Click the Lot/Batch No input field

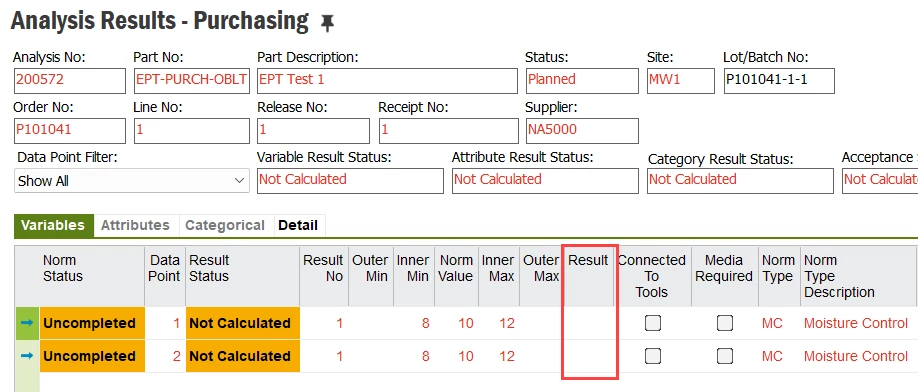pyautogui.click(x=779, y=81)
